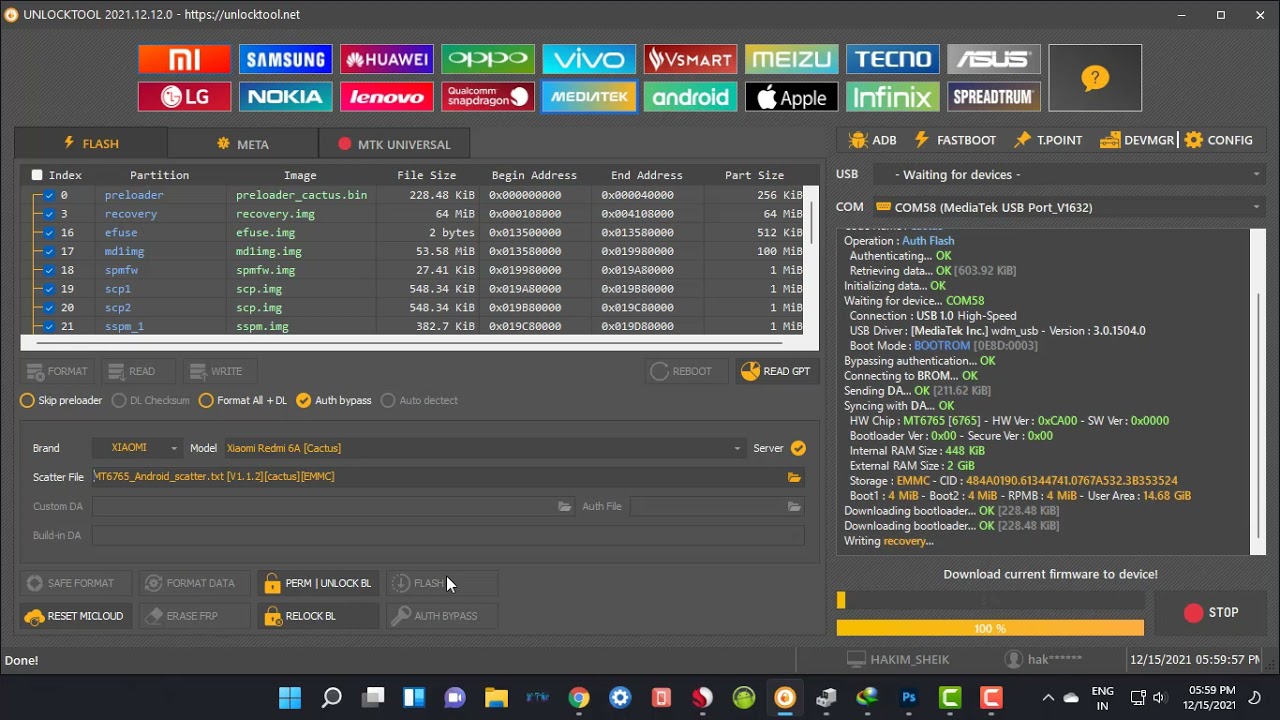
Task: Click the Auth File browse folder icon
Action: pos(794,507)
